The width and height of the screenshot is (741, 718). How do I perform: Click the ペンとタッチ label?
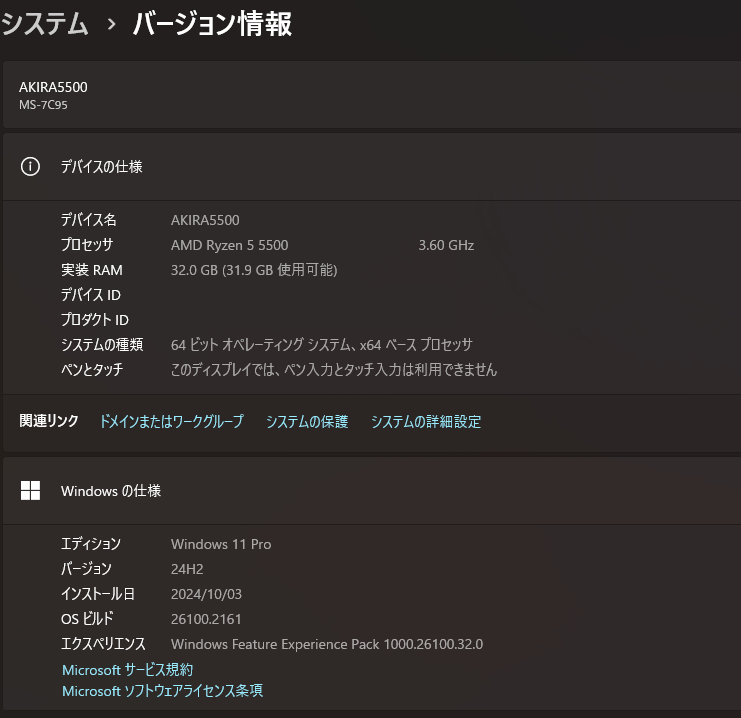tap(92, 369)
